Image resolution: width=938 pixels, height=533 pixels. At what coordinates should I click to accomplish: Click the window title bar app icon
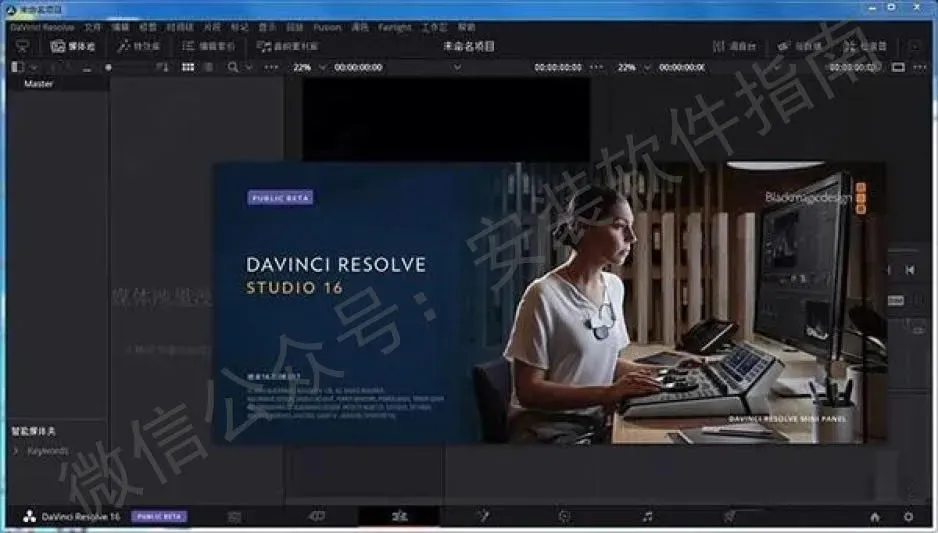(x=11, y=10)
